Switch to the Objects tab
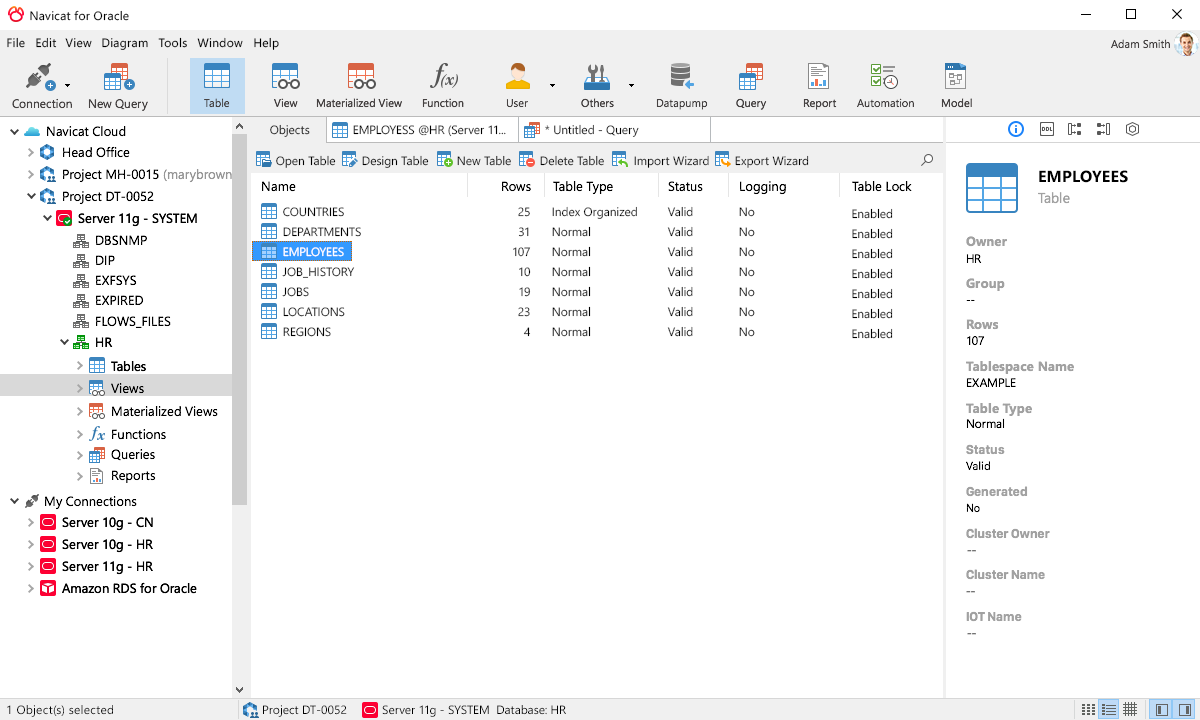 (289, 129)
